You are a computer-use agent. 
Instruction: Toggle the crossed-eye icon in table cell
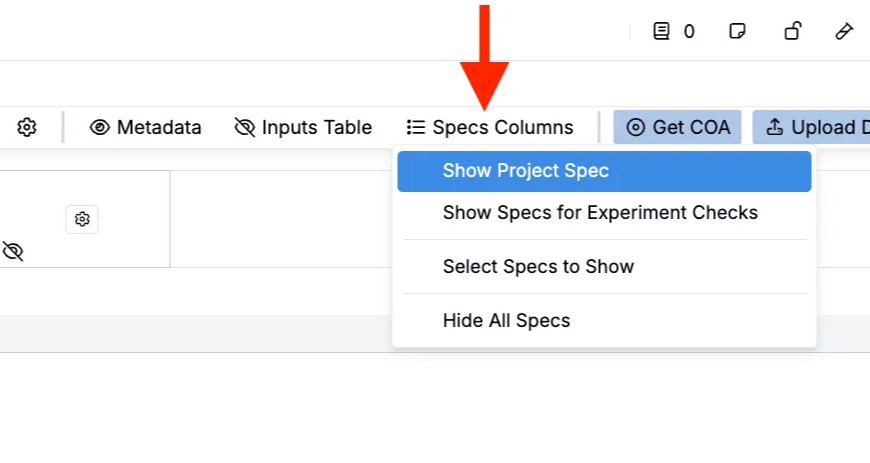tap(13, 251)
